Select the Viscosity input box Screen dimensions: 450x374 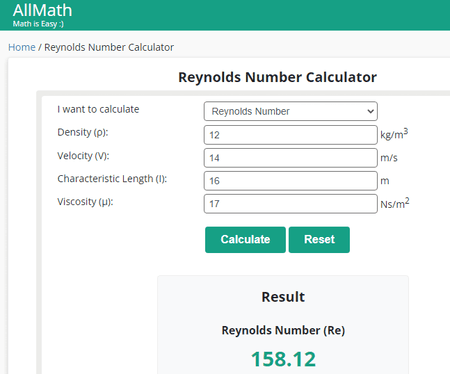[291, 204]
